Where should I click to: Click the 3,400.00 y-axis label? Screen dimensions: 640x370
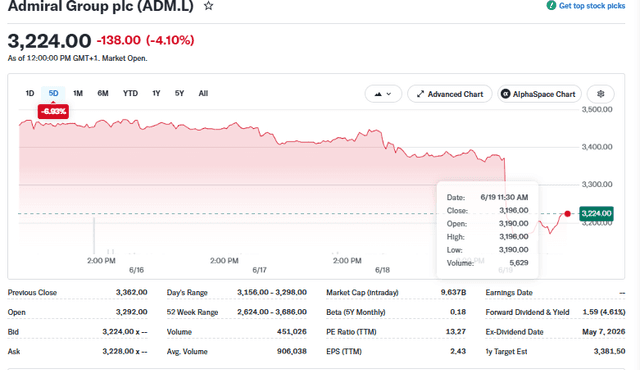597,147
